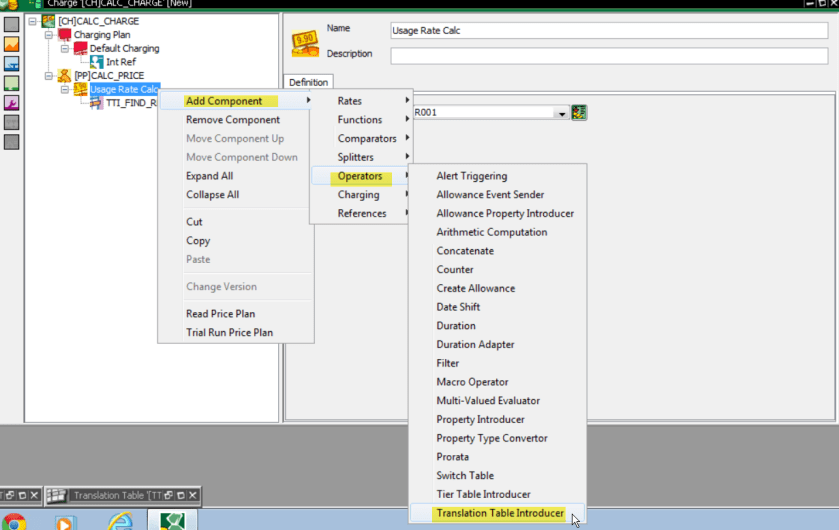The image size is (839, 530).
Task: Select Translation Table Introducer operator
Action: click(x=498, y=513)
